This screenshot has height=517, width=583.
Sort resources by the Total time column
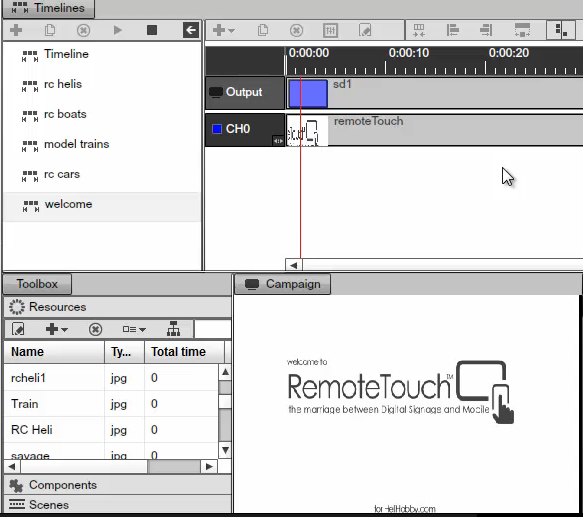pos(185,352)
